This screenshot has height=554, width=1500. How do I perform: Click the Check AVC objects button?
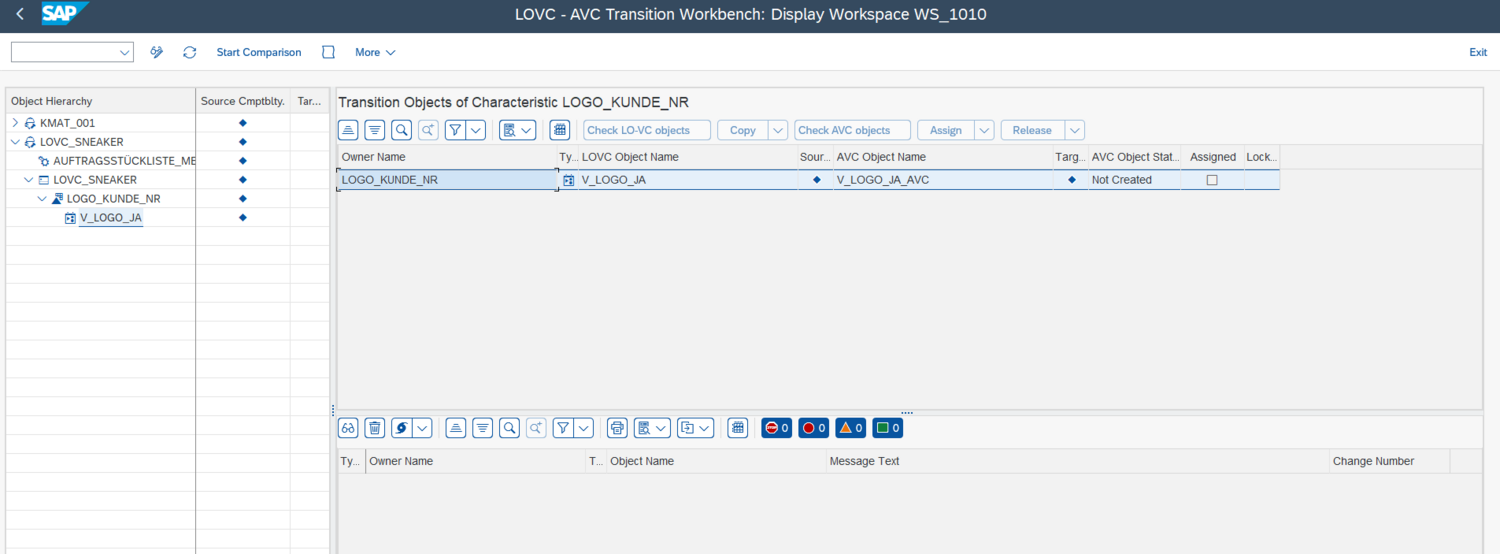coord(853,130)
